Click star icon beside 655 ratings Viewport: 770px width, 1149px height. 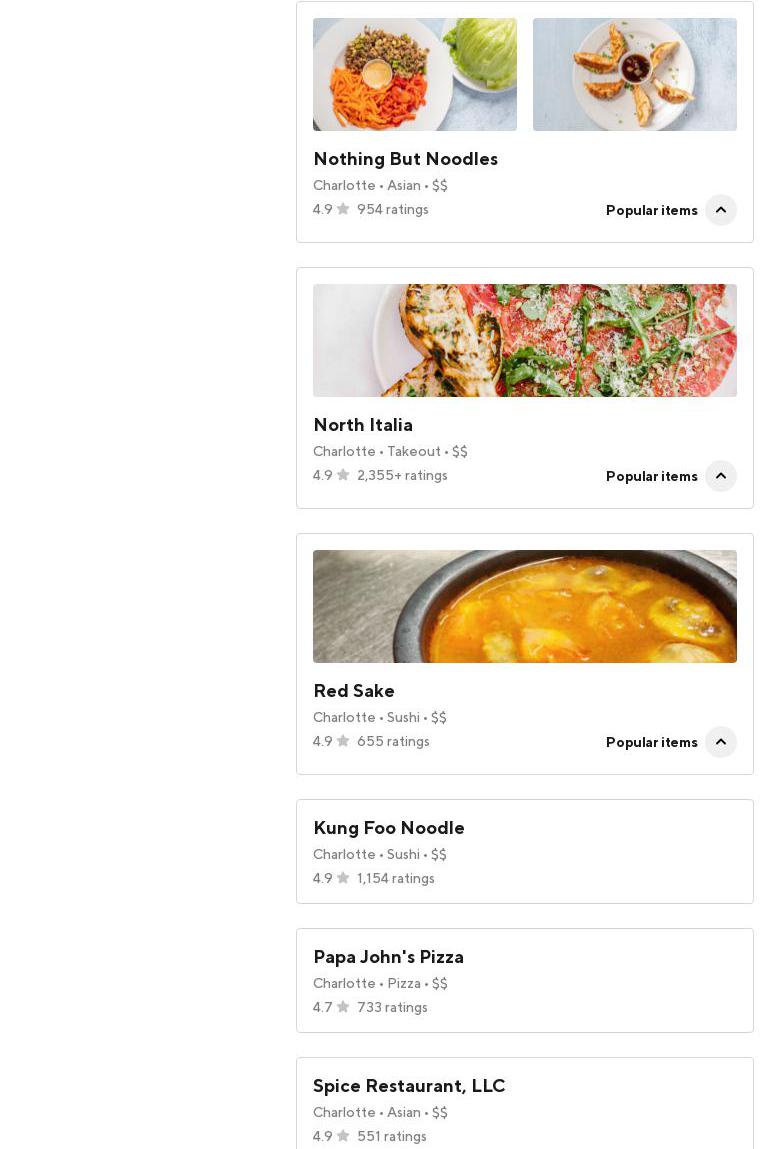343,741
